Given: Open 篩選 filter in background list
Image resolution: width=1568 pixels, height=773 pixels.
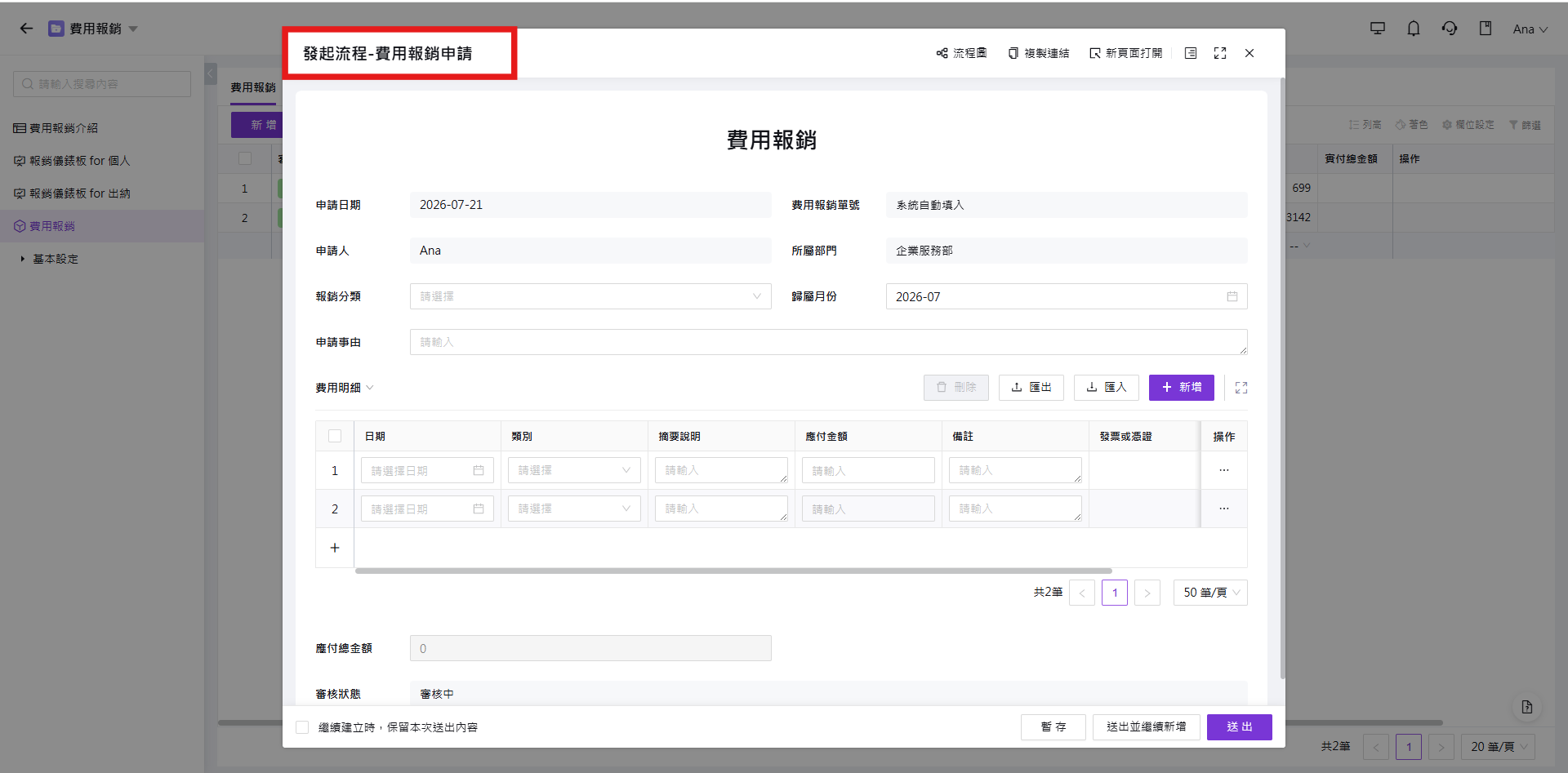Looking at the screenshot, I should [x=1525, y=125].
